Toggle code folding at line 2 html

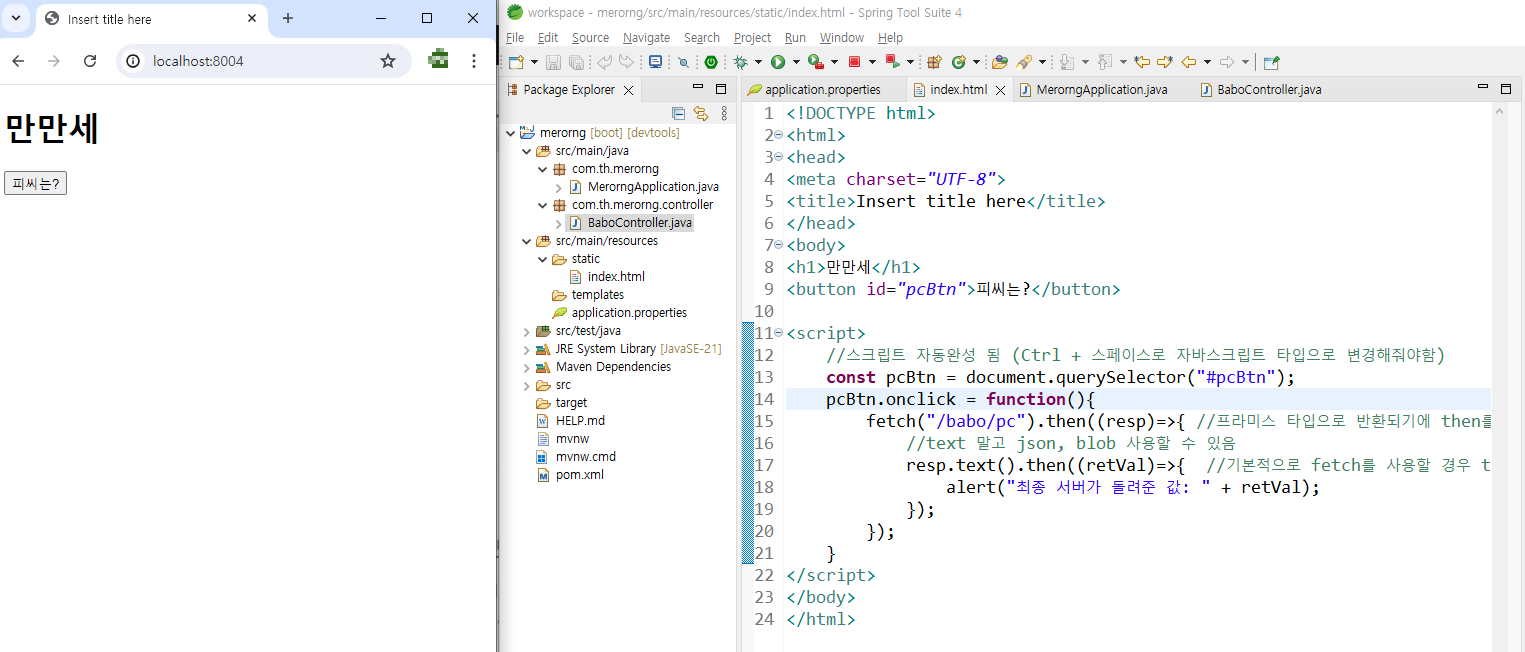778,135
